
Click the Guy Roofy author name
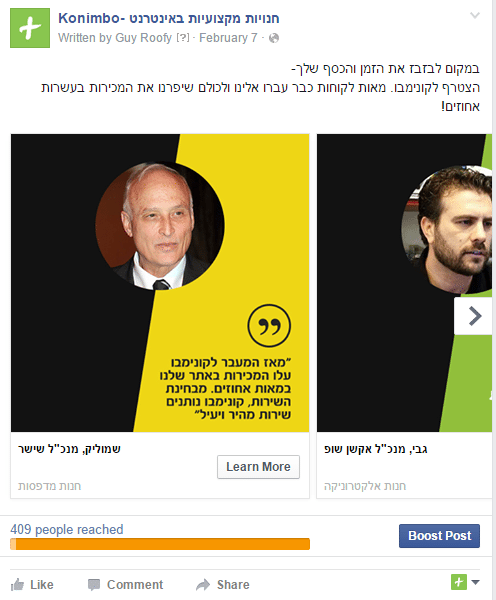tap(143, 38)
